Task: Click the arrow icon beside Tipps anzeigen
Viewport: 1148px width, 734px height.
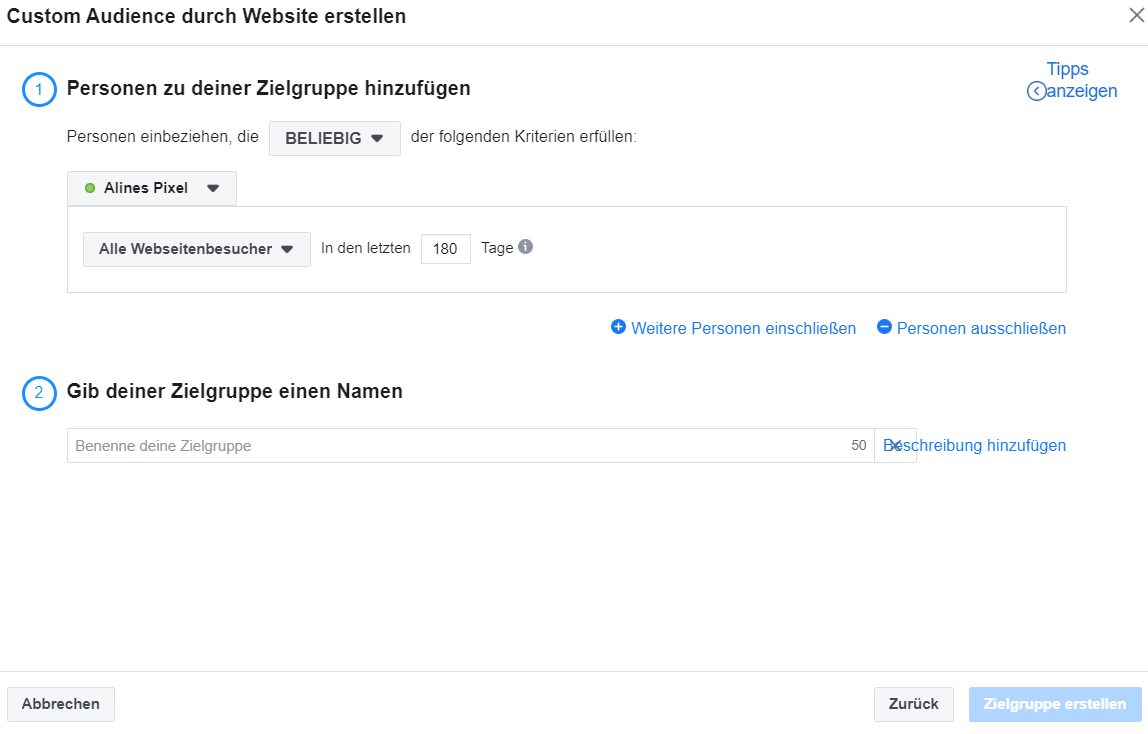Action: pos(1036,91)
